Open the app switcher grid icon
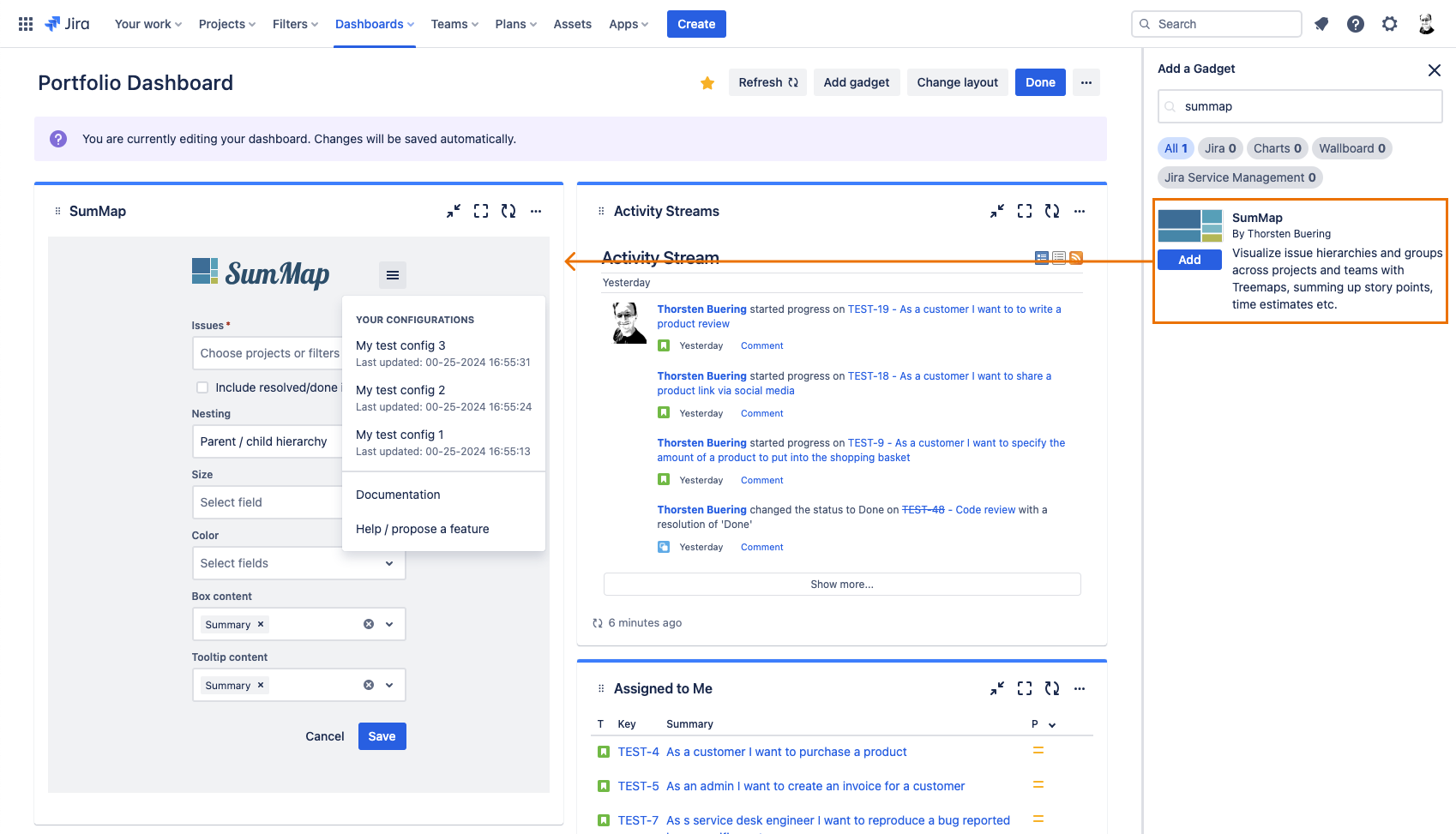The width and height of the screenshot is (1456, 834). click(26, 24)
